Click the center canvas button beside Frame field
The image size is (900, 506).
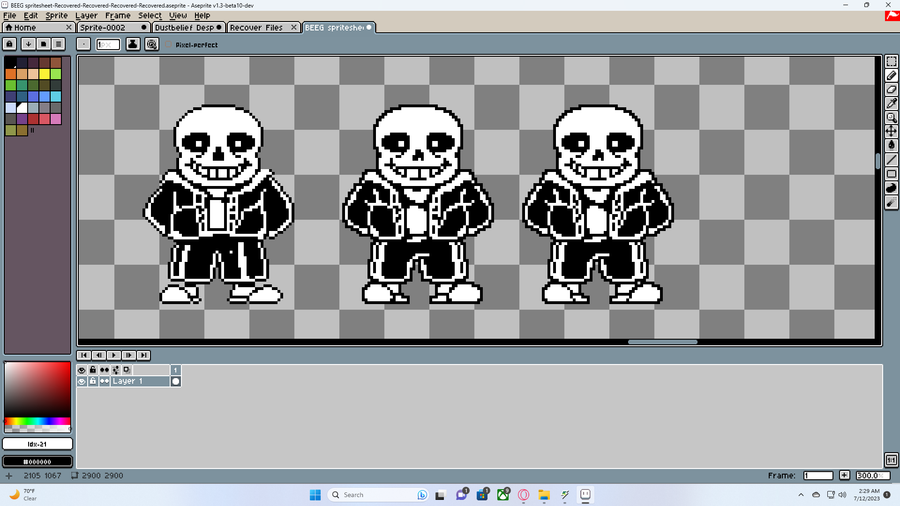tap(844, 476)
